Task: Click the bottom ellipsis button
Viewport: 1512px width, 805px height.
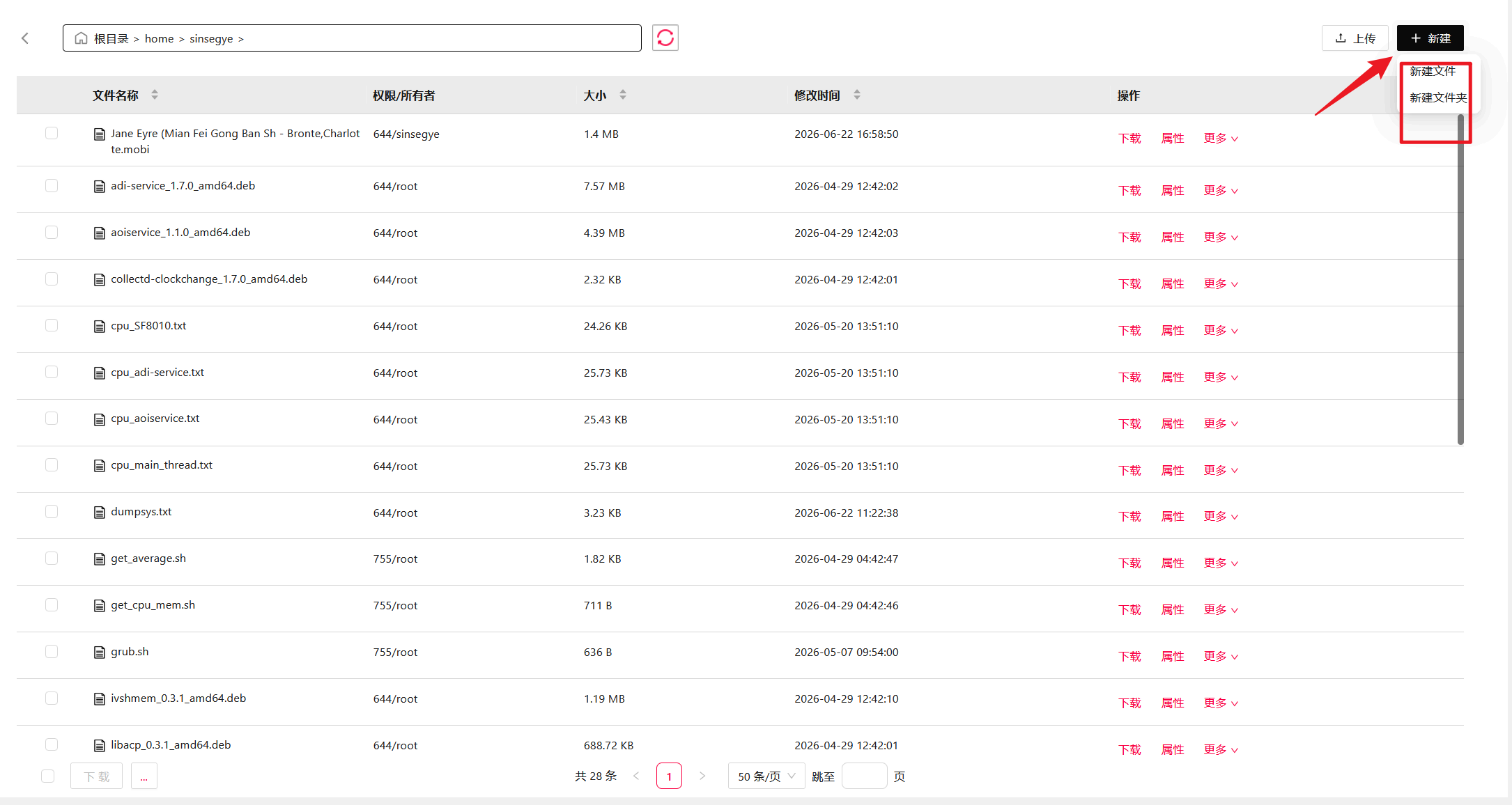Action: (x=144, y=776)
